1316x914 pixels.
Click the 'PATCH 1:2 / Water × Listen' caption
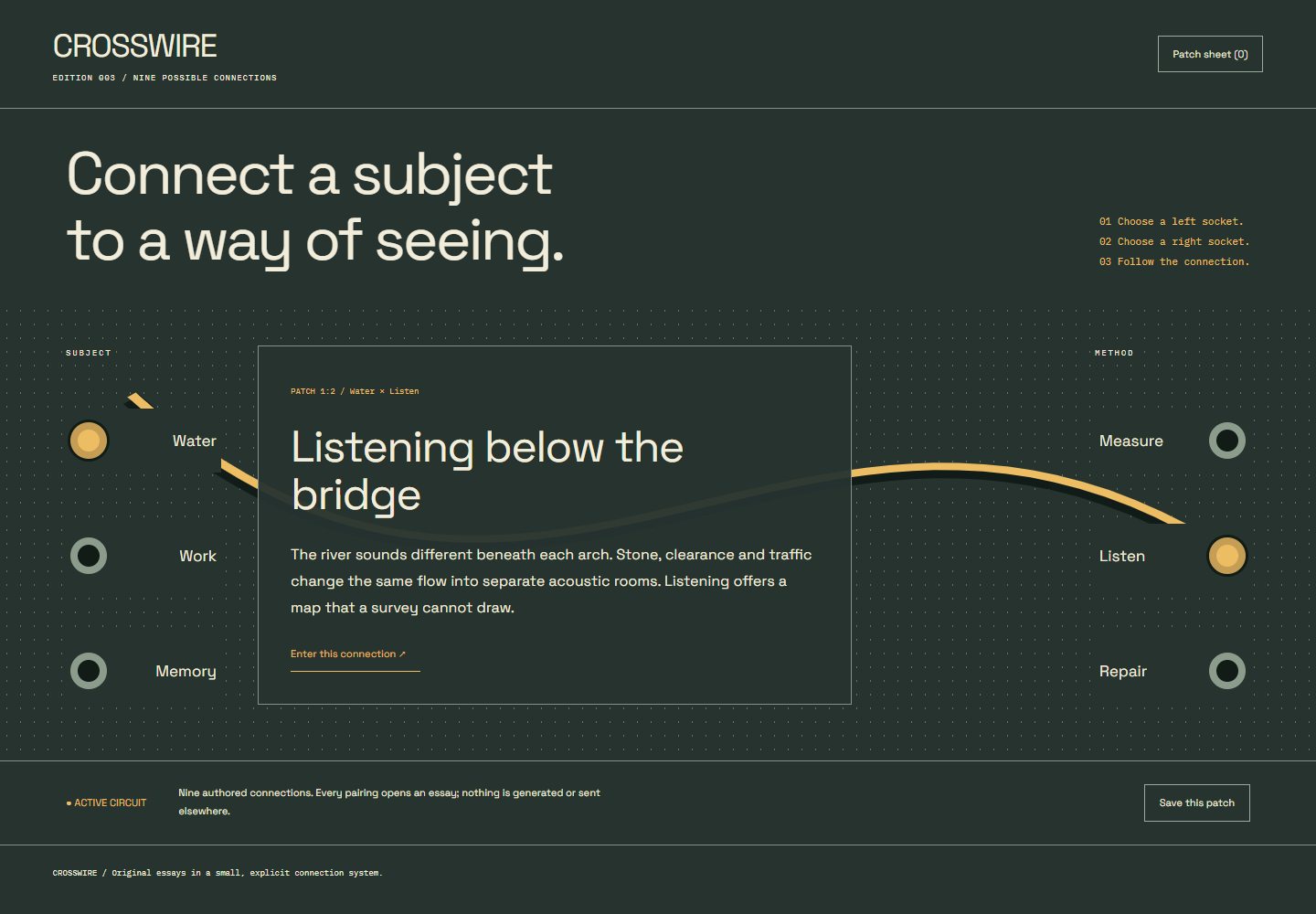click(x=355, y=391)
